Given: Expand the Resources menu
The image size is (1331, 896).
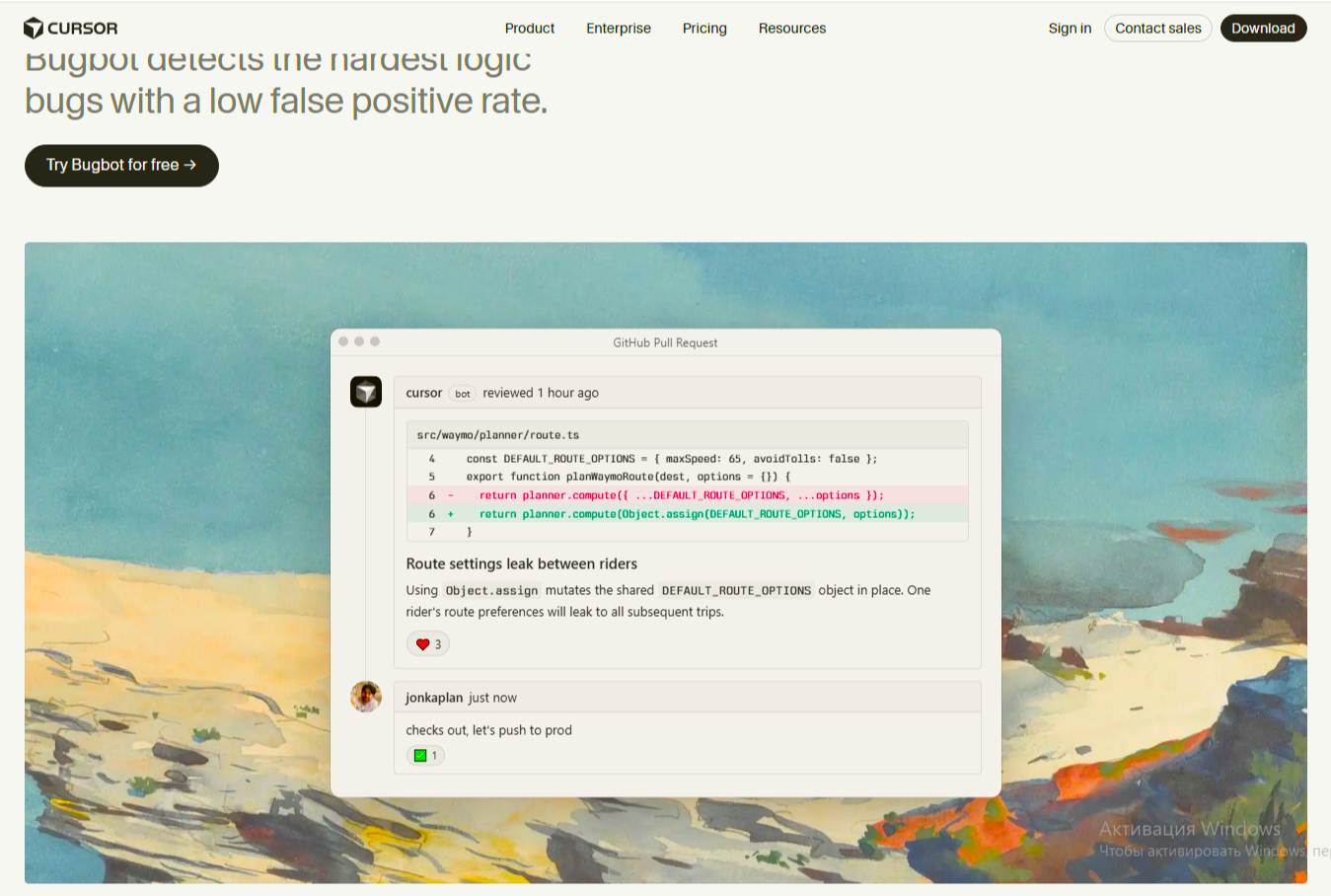Looking at the screenshot, I should [x=791, y=29].
